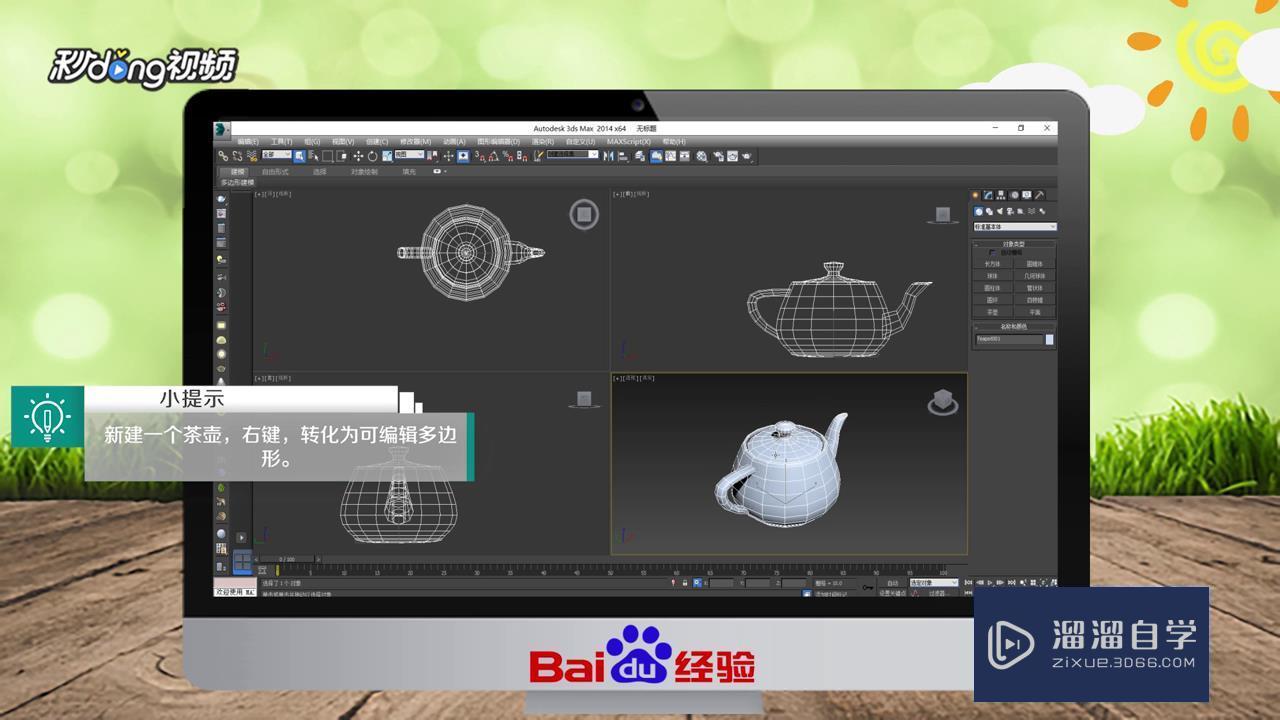
Task: Open the Rendered Frame Window
Action: 733,156
